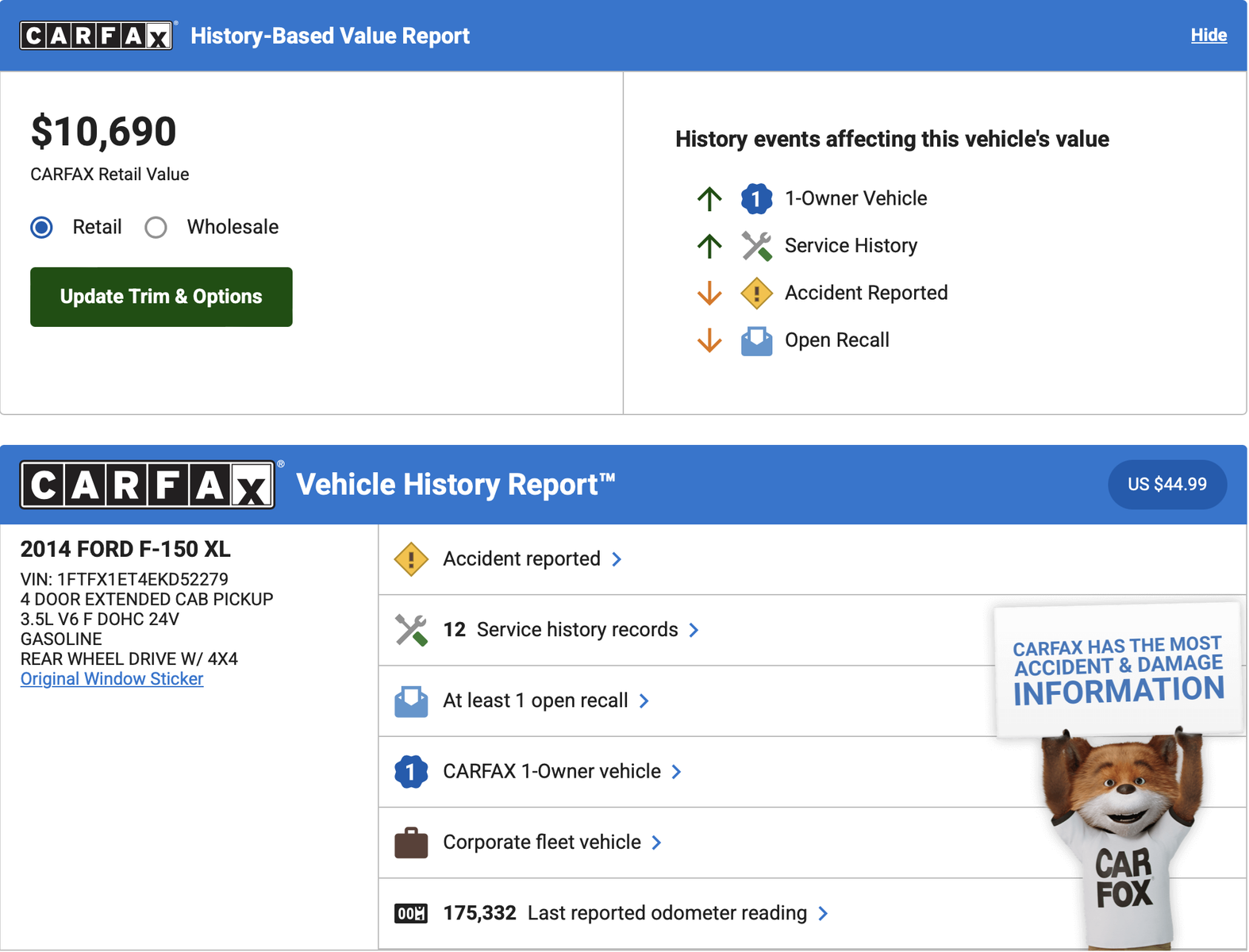Click the yellow accident warning icon in summary list
The height and width of the screenshot is (952, 1249).
coord(411,559)
